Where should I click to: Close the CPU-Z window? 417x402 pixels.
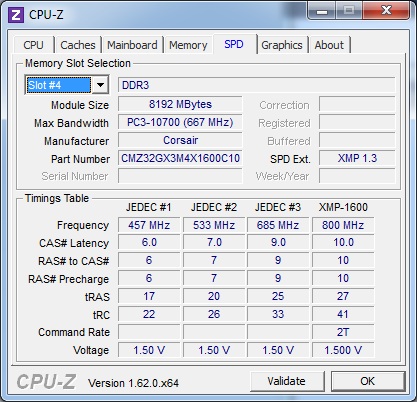point(386,10)
